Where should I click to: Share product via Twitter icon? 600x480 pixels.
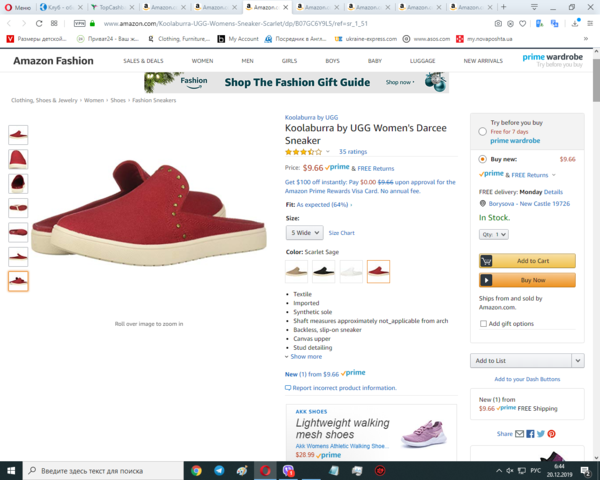pos(541,434)
